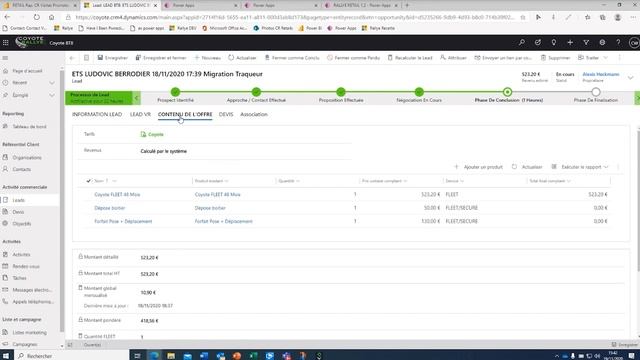The width and height of the screenshot is (640, 360).
Task: Click Enregistrer in the command bar
Action: pos(113,58)
